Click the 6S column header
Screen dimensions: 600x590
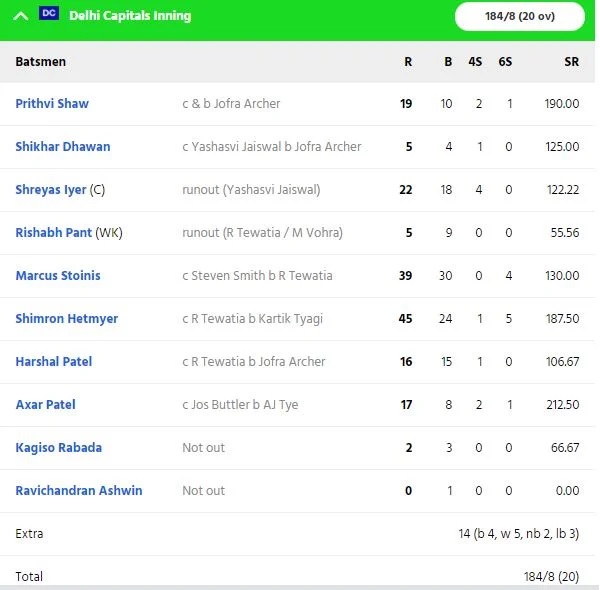[x=505, y=62]
